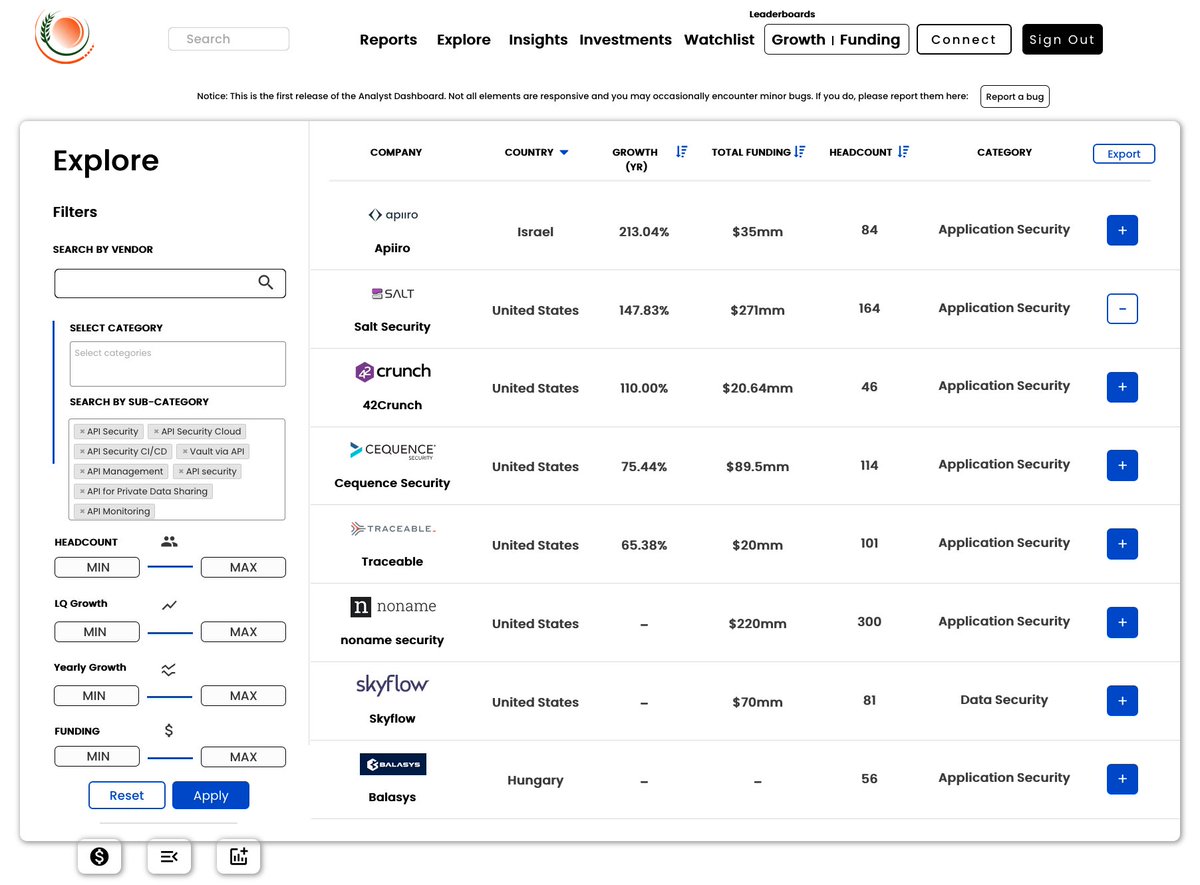
Task: Add Apiiro with the plus button
Action: 1122,230
